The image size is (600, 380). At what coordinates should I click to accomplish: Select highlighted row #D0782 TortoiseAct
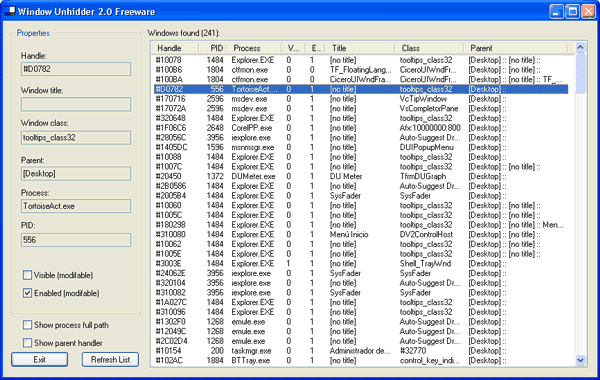coord(361,89)
